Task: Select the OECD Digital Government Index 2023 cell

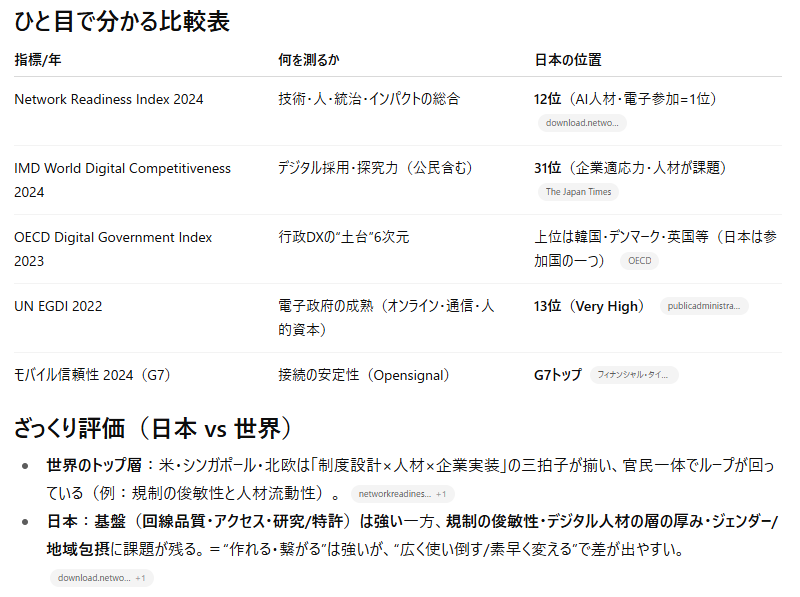Action: (113, 249)
